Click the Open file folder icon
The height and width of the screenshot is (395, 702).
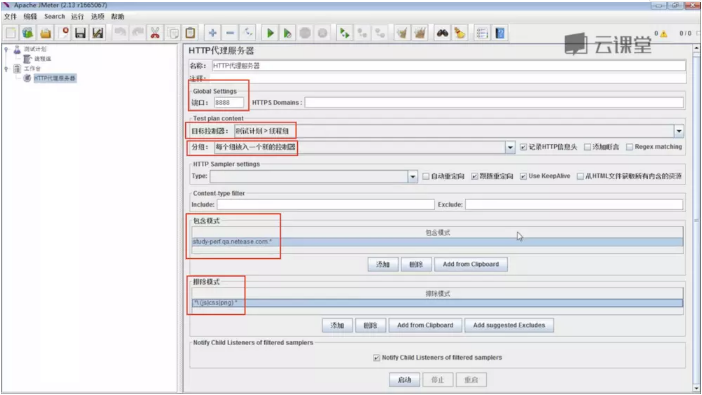45,33
